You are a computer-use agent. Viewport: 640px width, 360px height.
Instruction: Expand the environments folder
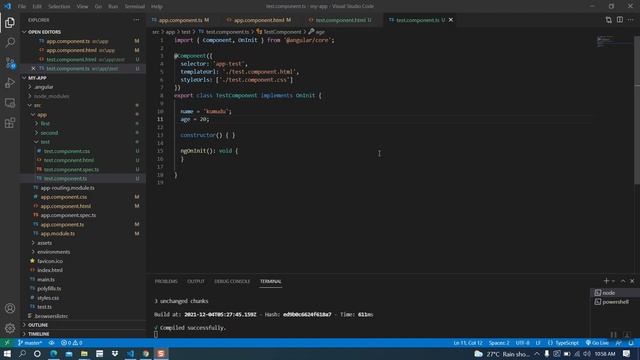pos(53,252)
